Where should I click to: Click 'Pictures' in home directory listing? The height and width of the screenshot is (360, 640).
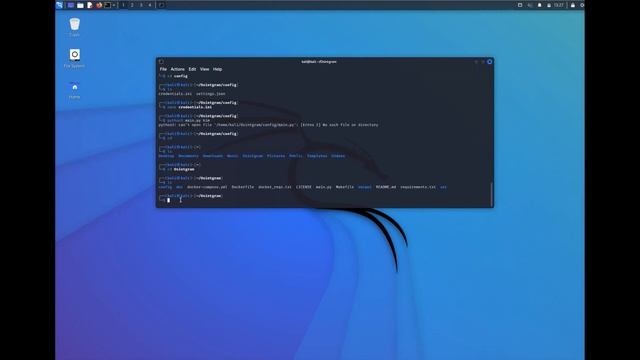click(276, 156)
